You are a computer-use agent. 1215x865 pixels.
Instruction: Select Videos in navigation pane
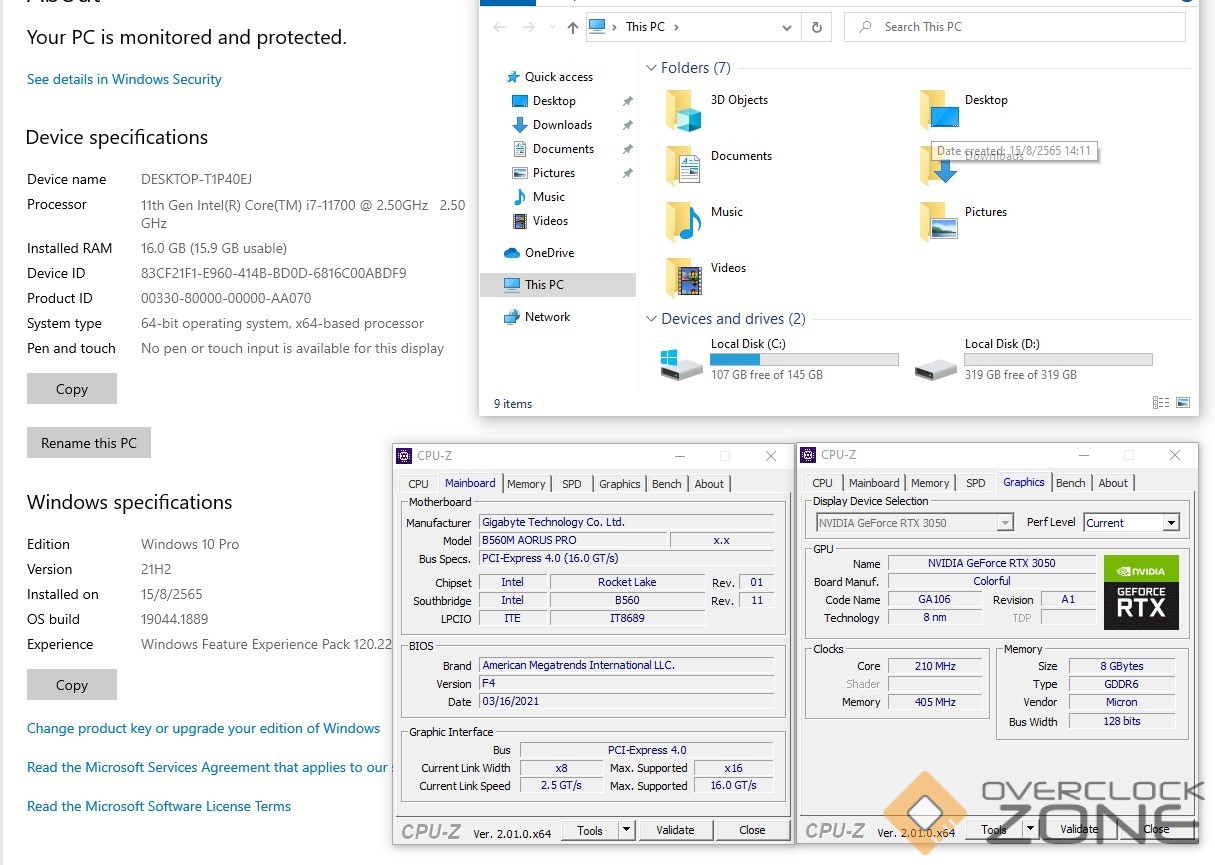(549, 221)
